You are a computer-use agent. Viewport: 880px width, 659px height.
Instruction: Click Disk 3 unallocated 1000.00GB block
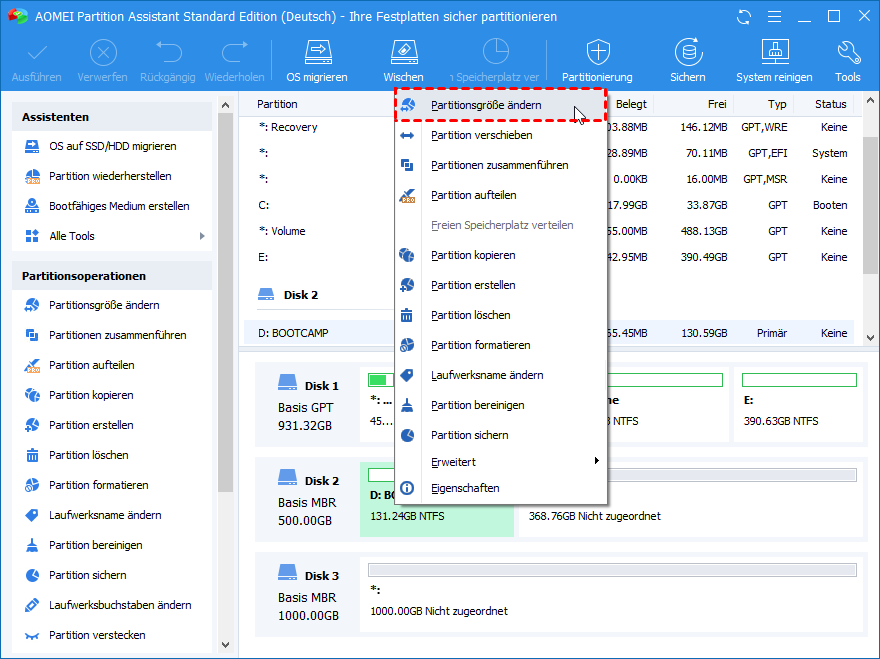(x=610, y=600)
